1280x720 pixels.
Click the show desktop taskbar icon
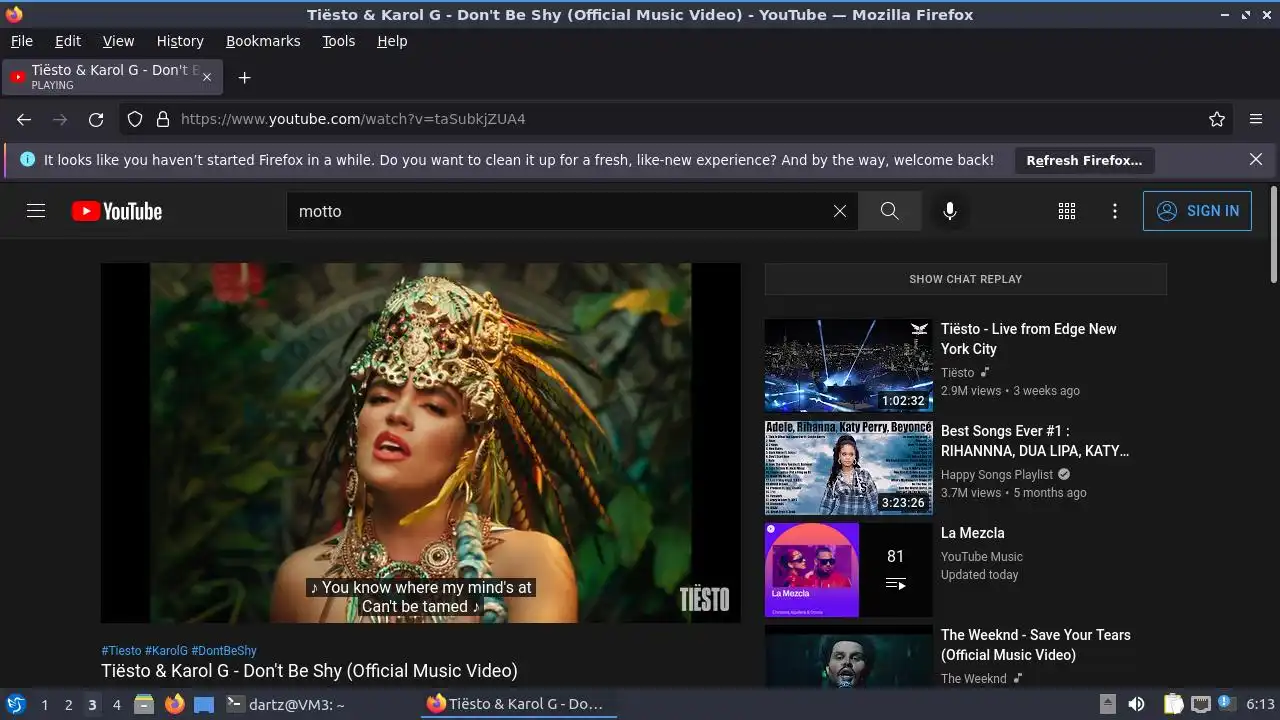[204, 704]
